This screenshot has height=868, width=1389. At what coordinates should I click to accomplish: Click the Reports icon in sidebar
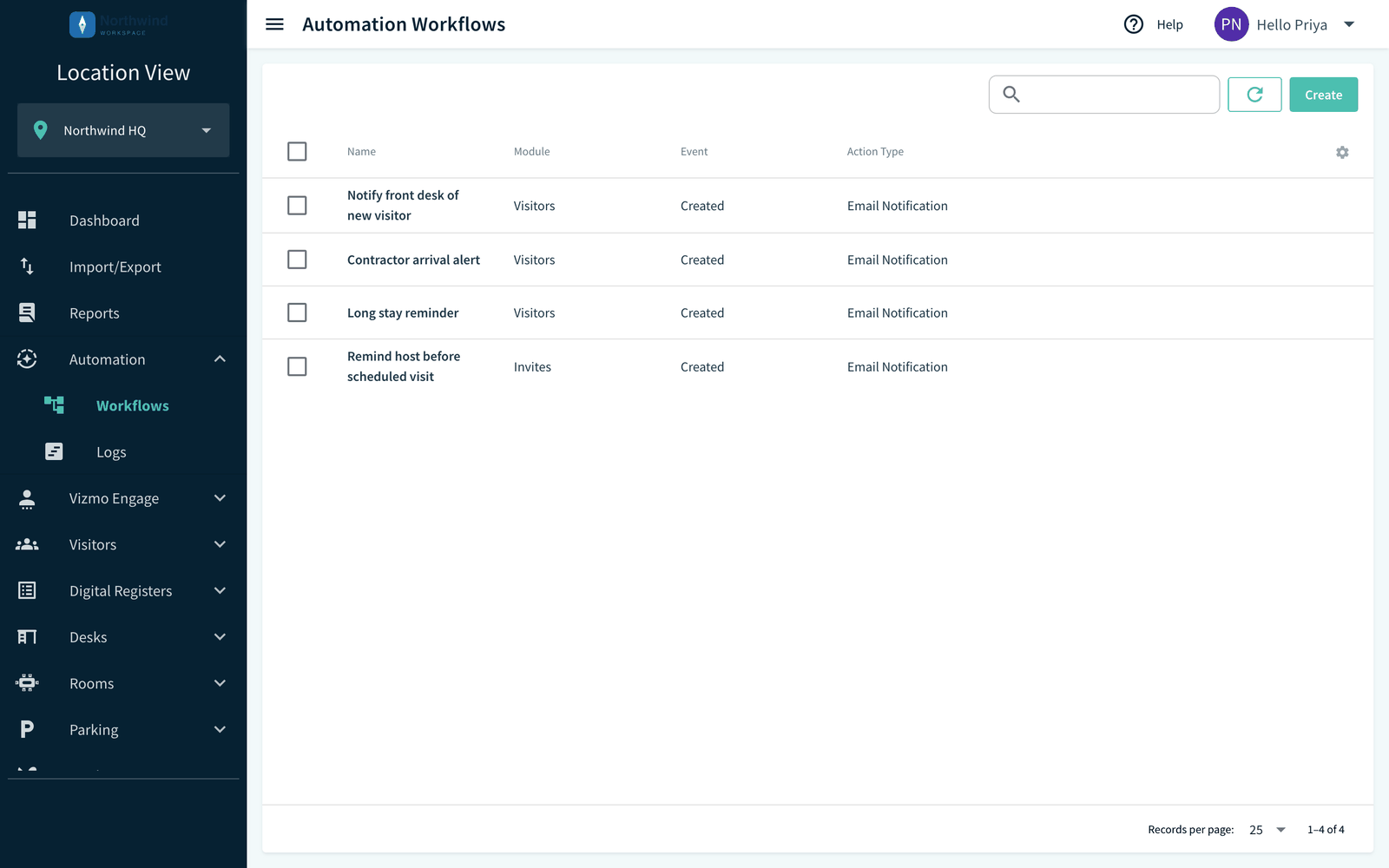point(27,312)
